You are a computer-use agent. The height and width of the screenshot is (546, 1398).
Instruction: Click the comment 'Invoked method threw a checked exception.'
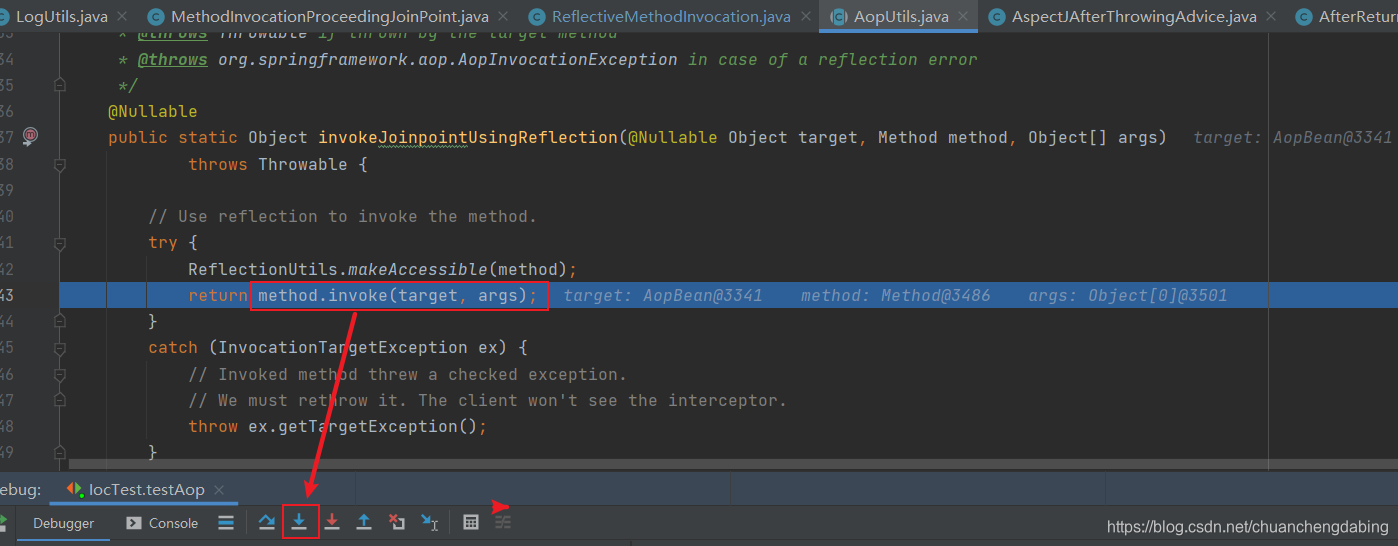407,374
